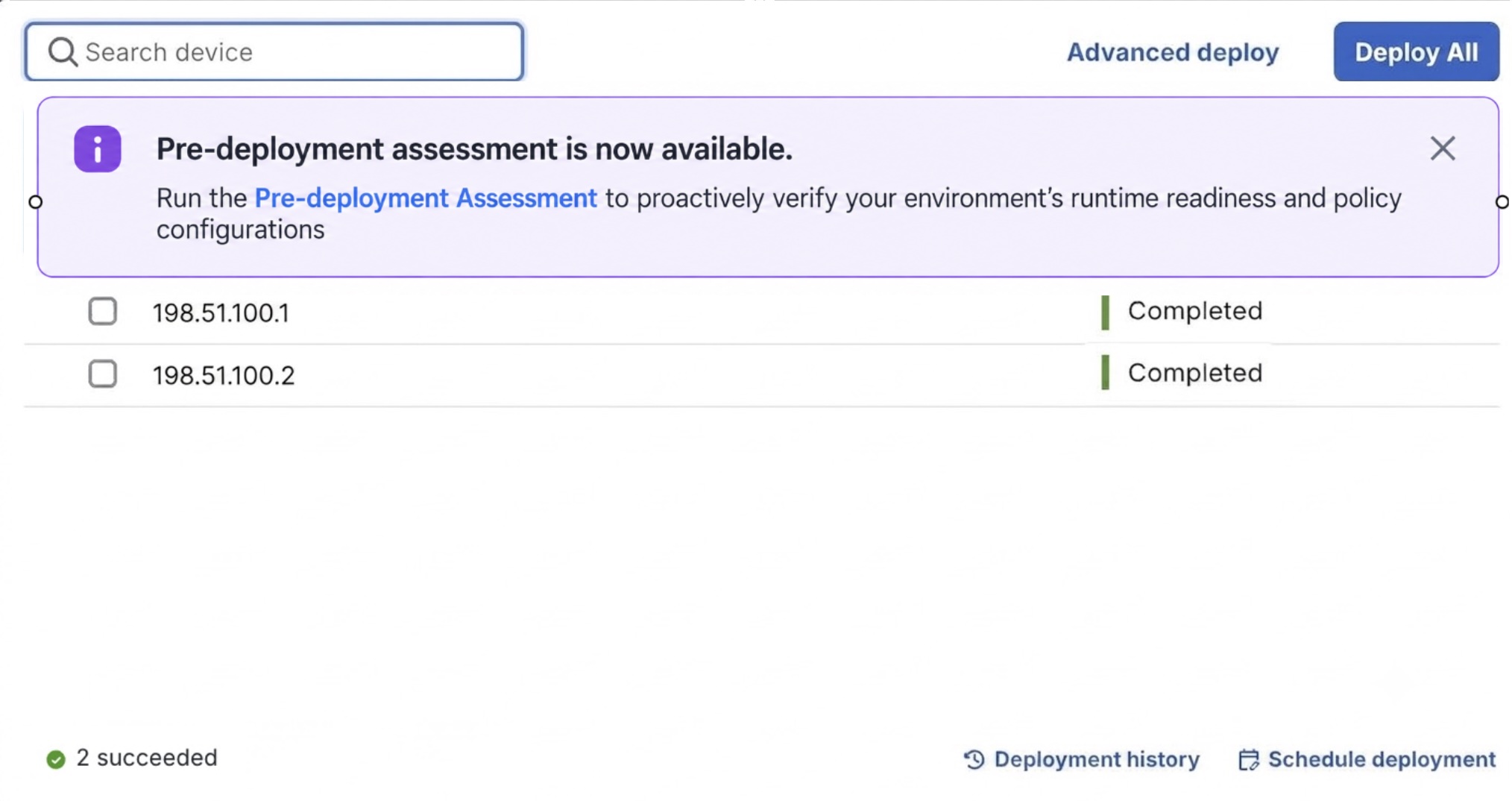This screenshot has width=1512, height=801.
Task: Click device address 198.51.100.1
Action: click(221, 312)
